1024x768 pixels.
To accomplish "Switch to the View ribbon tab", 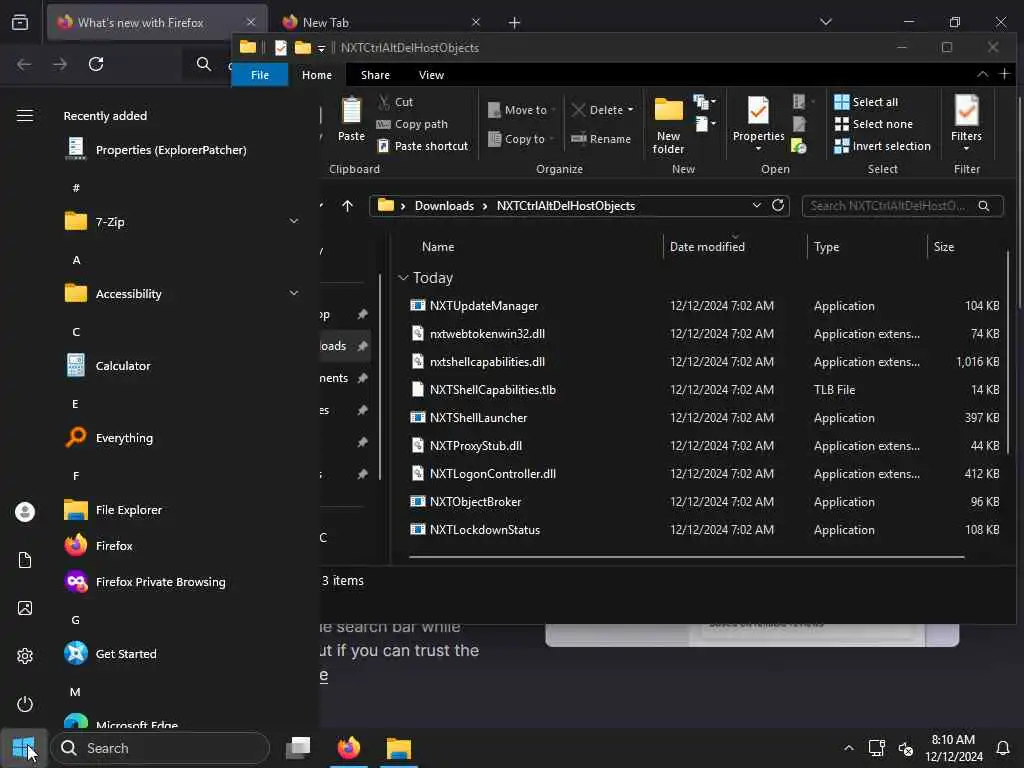I will point(431,75).
